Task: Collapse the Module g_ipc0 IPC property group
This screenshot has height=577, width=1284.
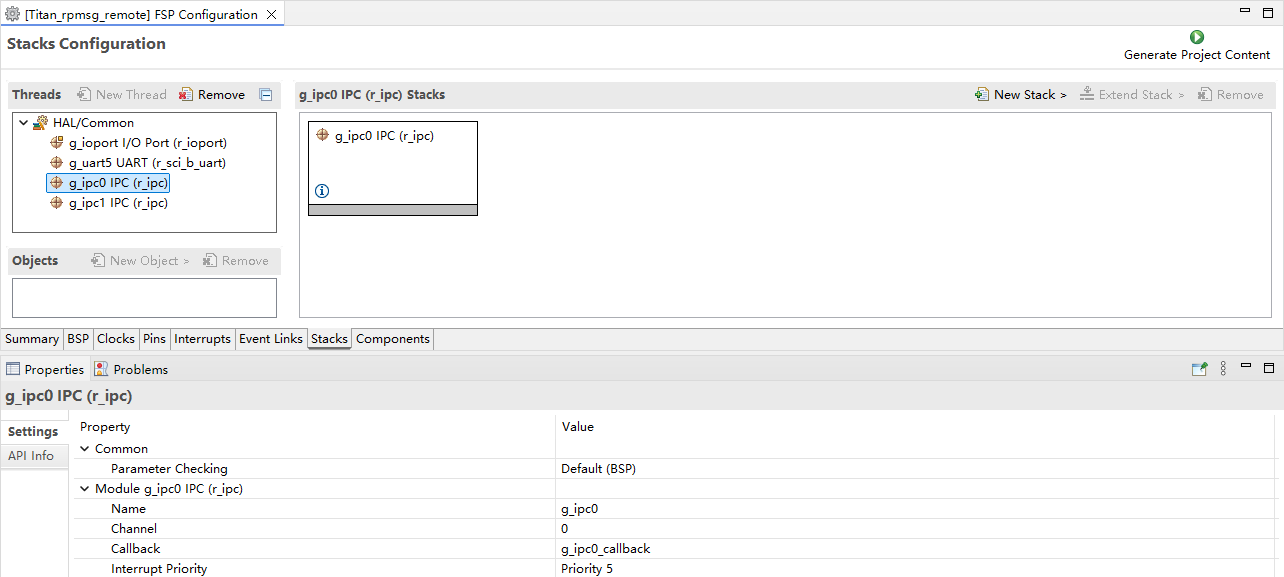Action: (85, 489)
